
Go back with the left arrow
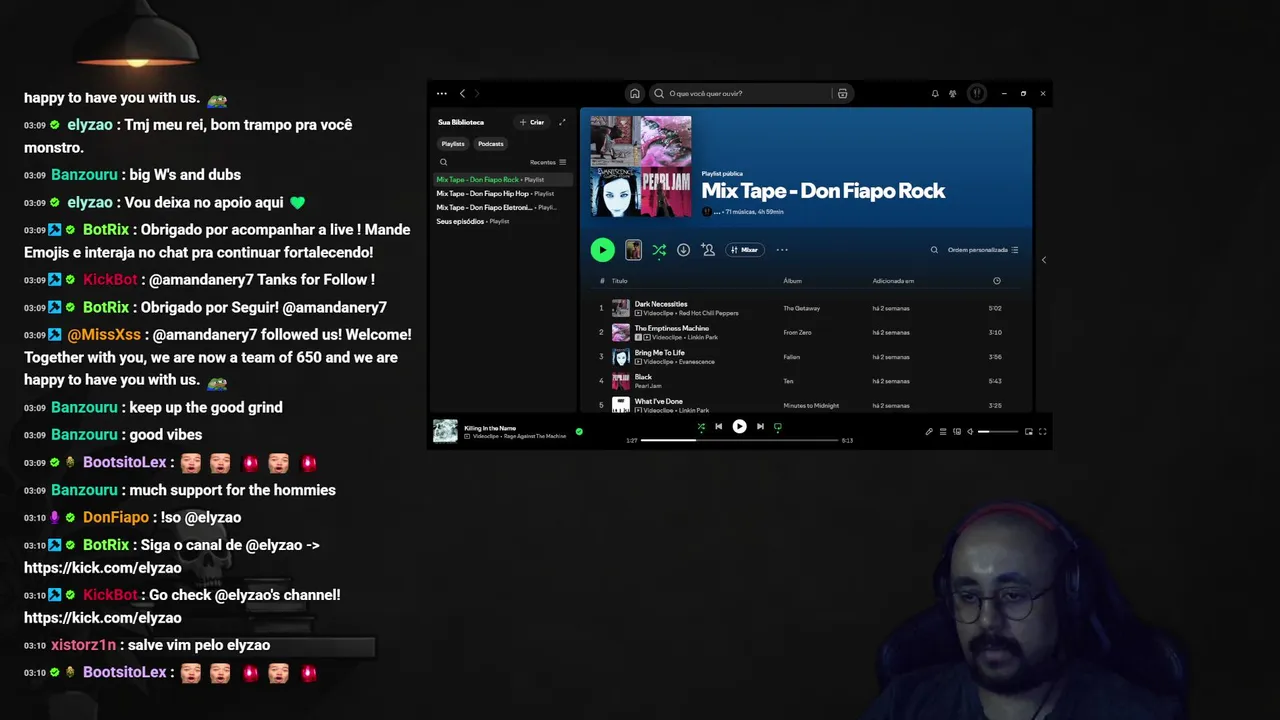click(x=462, y=93)
